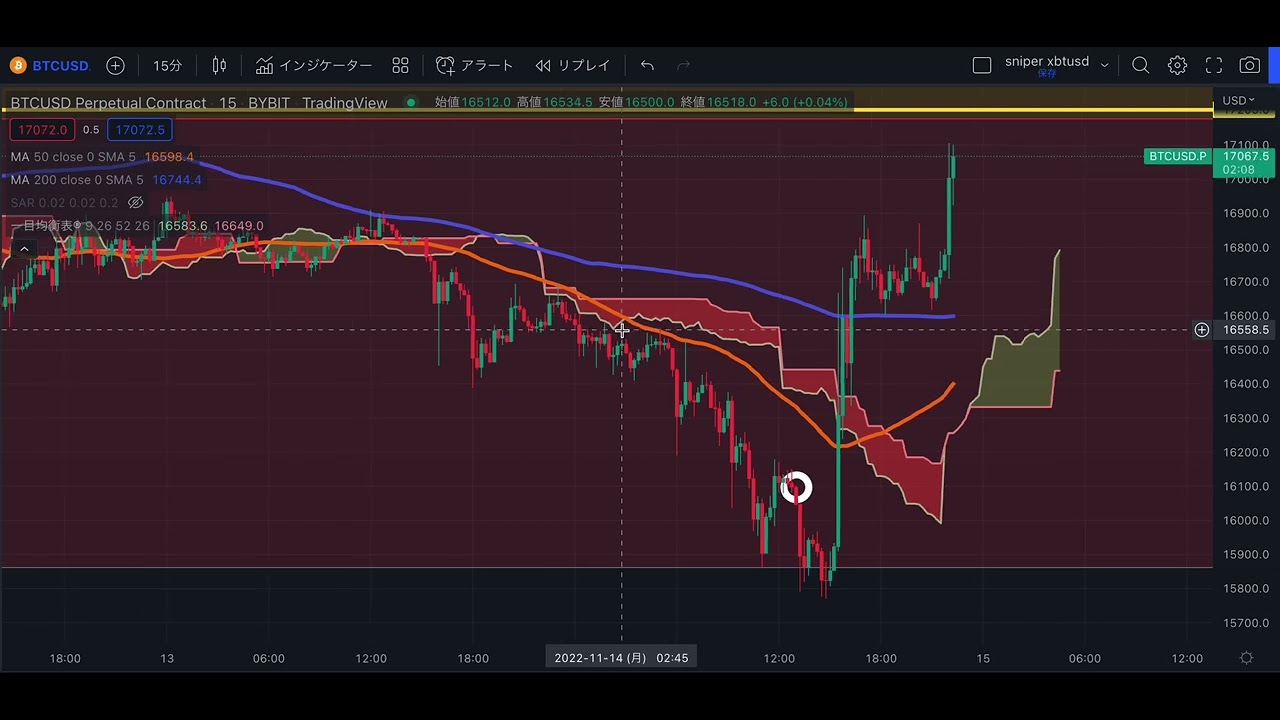Open time axis settings gear at bottom right
1280x720 pixels.
(1246, 658)
